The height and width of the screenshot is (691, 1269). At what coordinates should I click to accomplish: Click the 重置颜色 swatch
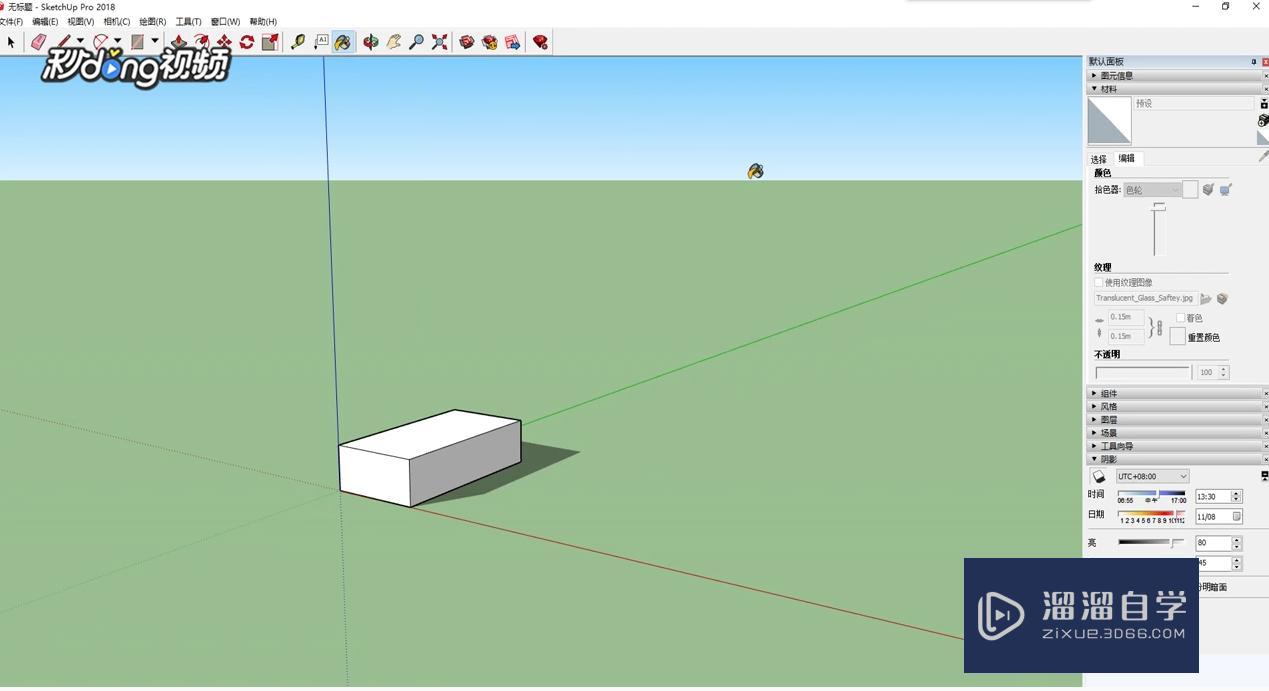click(1178, 336)
